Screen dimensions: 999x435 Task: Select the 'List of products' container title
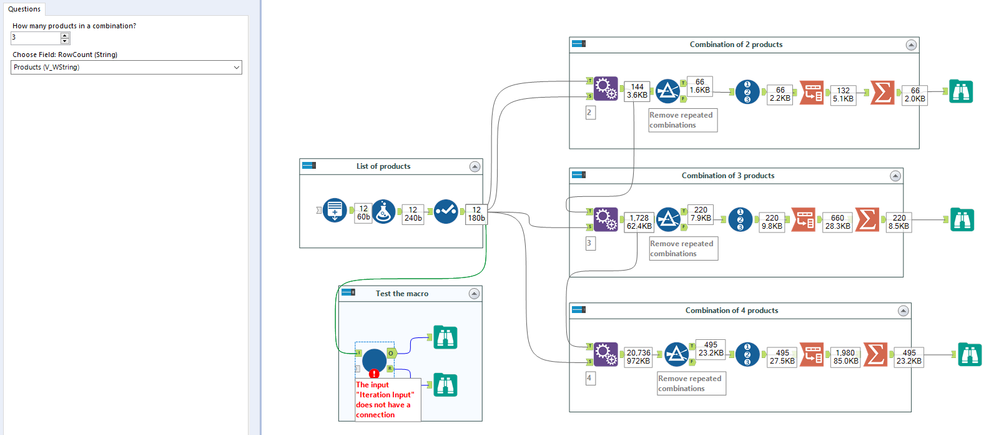click(x=384, y=166)
